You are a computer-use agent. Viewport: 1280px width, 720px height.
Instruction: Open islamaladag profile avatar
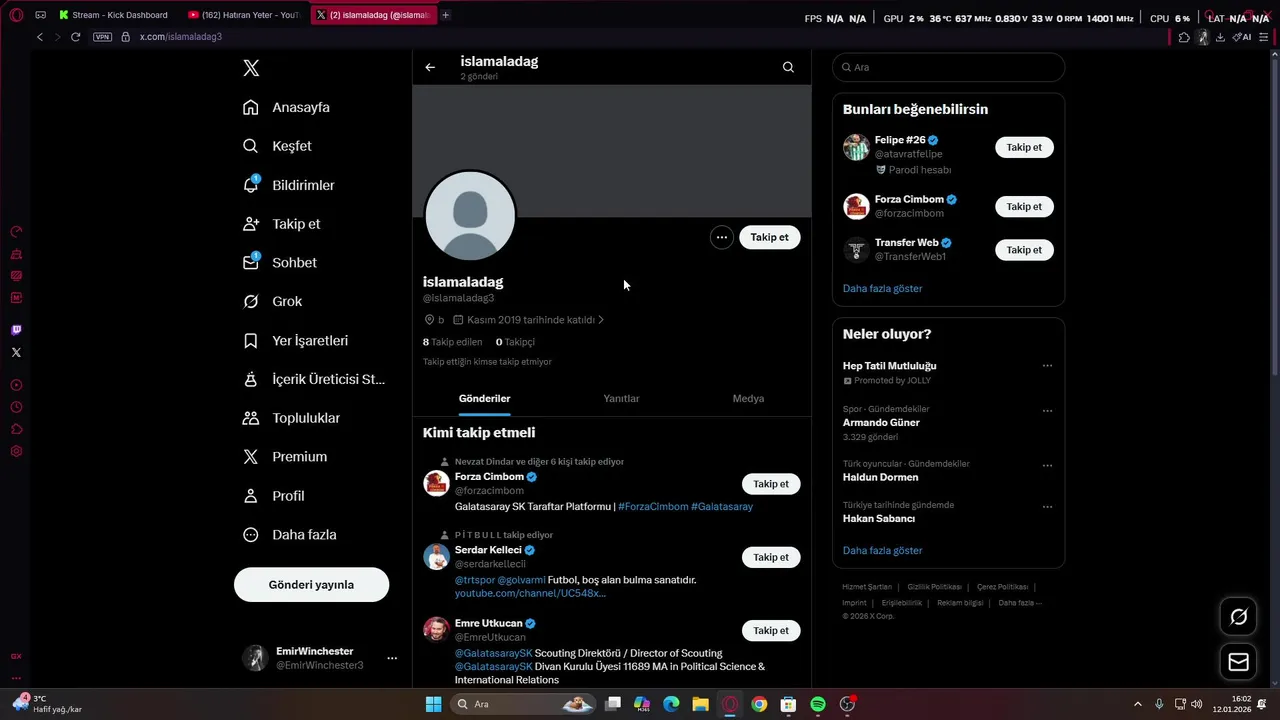pos(470,215)
